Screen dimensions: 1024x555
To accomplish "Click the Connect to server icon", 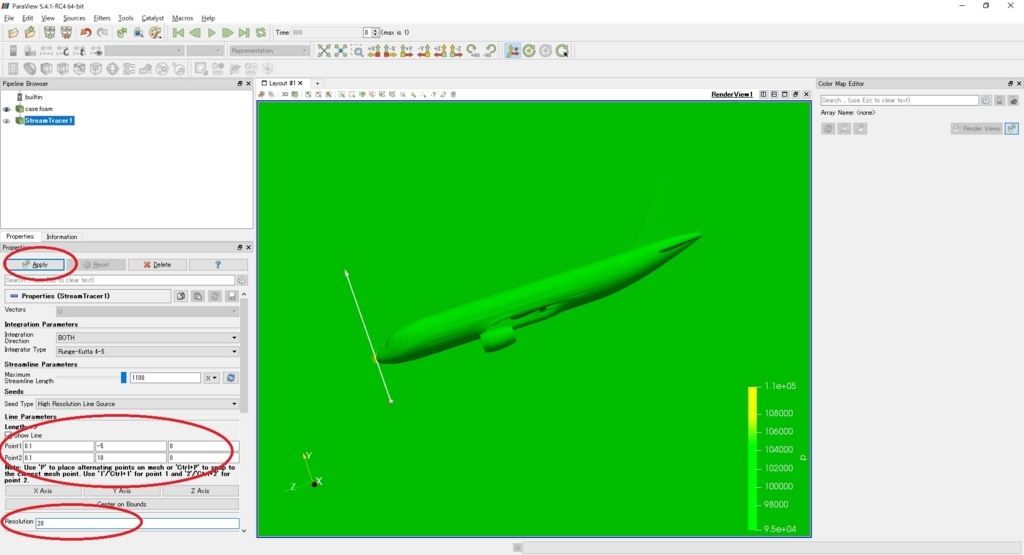I will (50, 33).
